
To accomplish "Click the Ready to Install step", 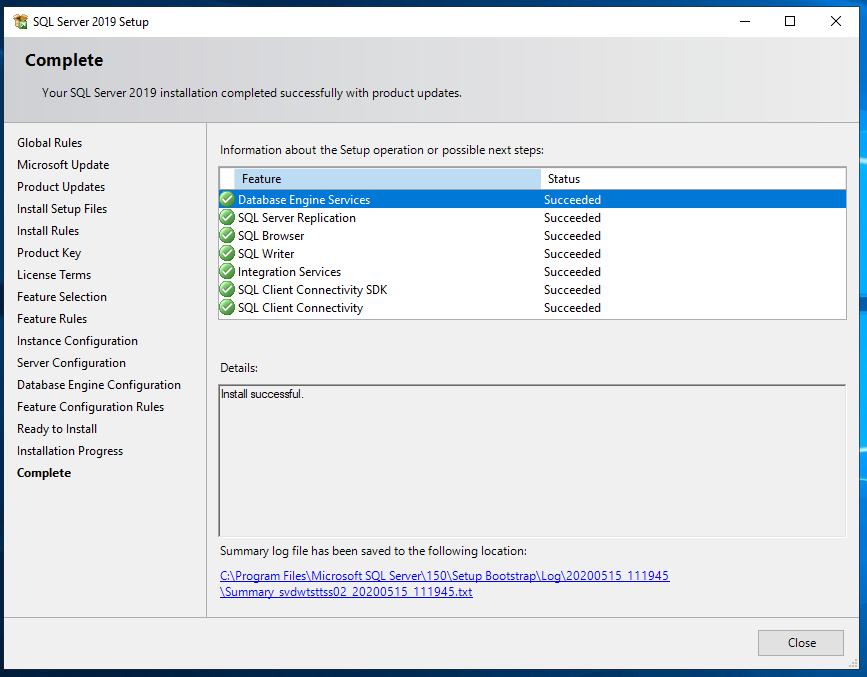I will click(x=57, y=429).
